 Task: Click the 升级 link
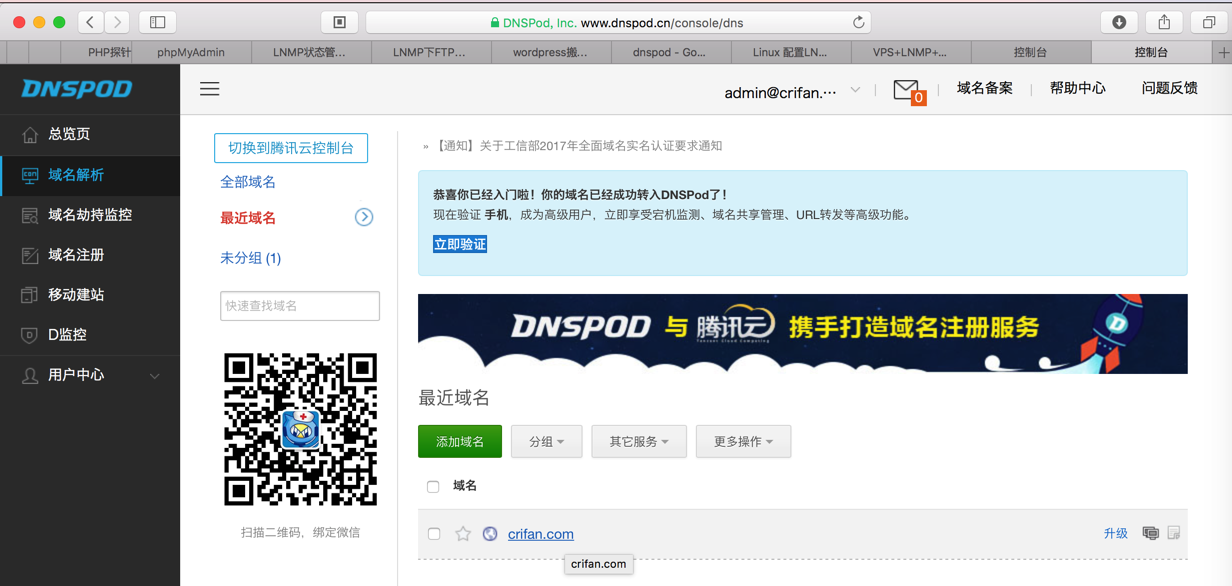(x=1116, y=533)
